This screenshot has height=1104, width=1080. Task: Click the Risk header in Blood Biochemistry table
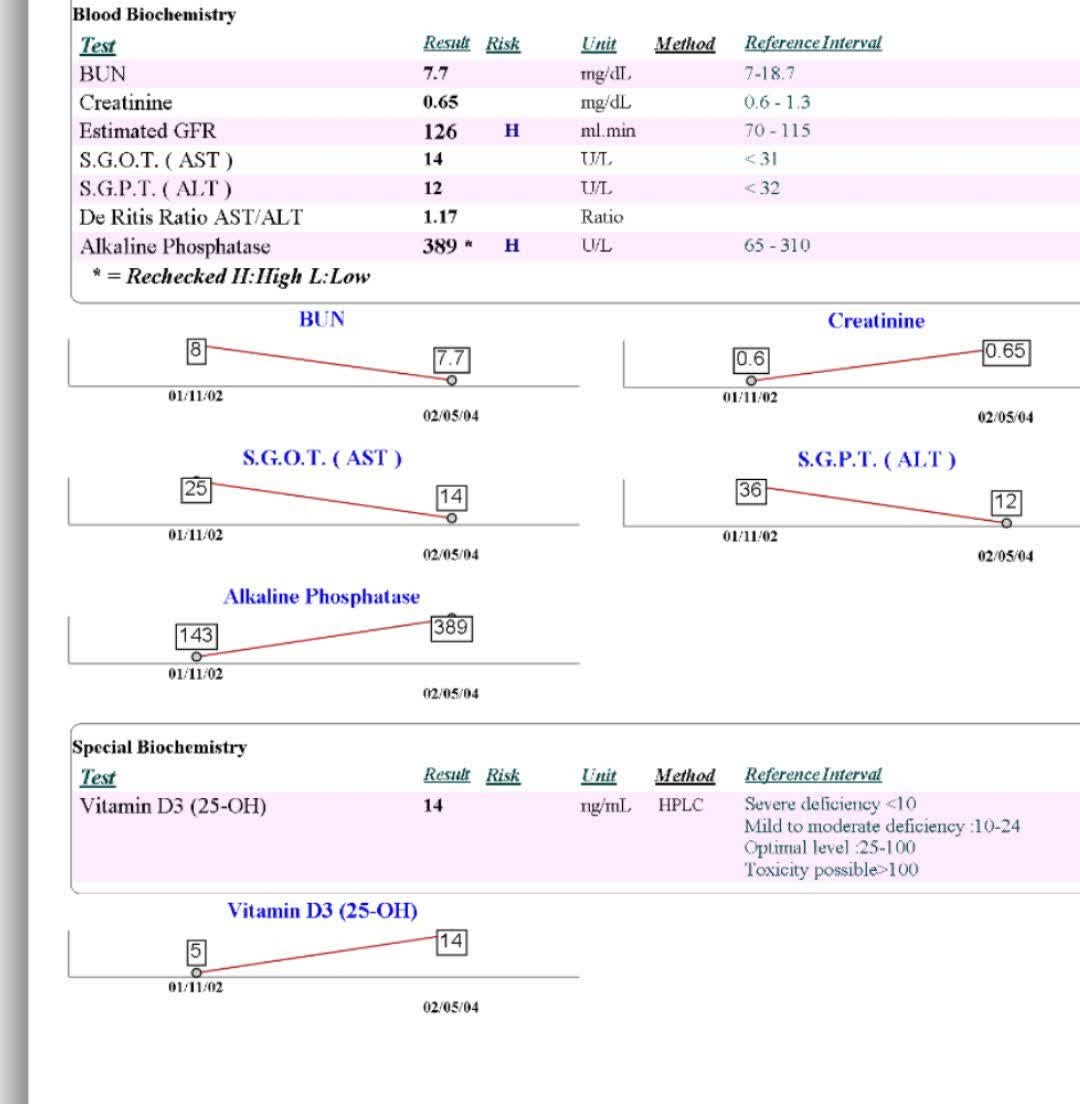point(503,44)
